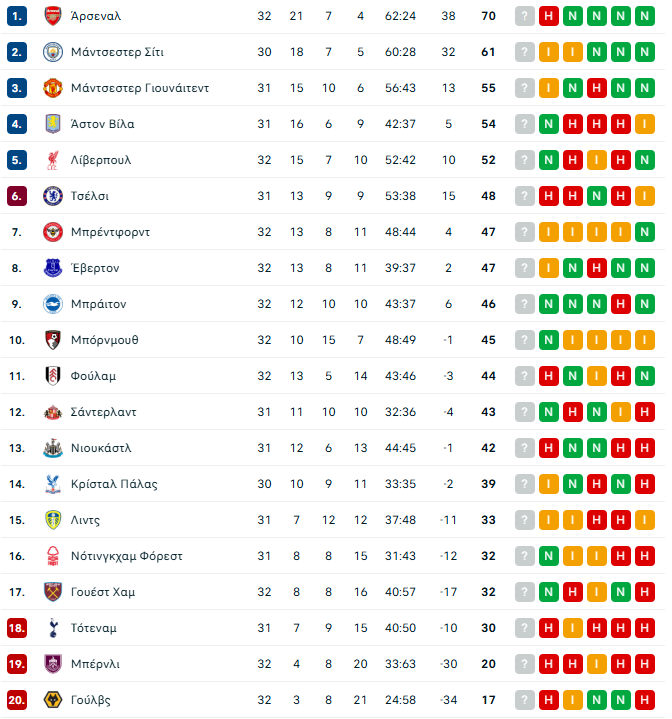
Task: Open the Μπρέντφορντ team link
Action: [110, 232]
